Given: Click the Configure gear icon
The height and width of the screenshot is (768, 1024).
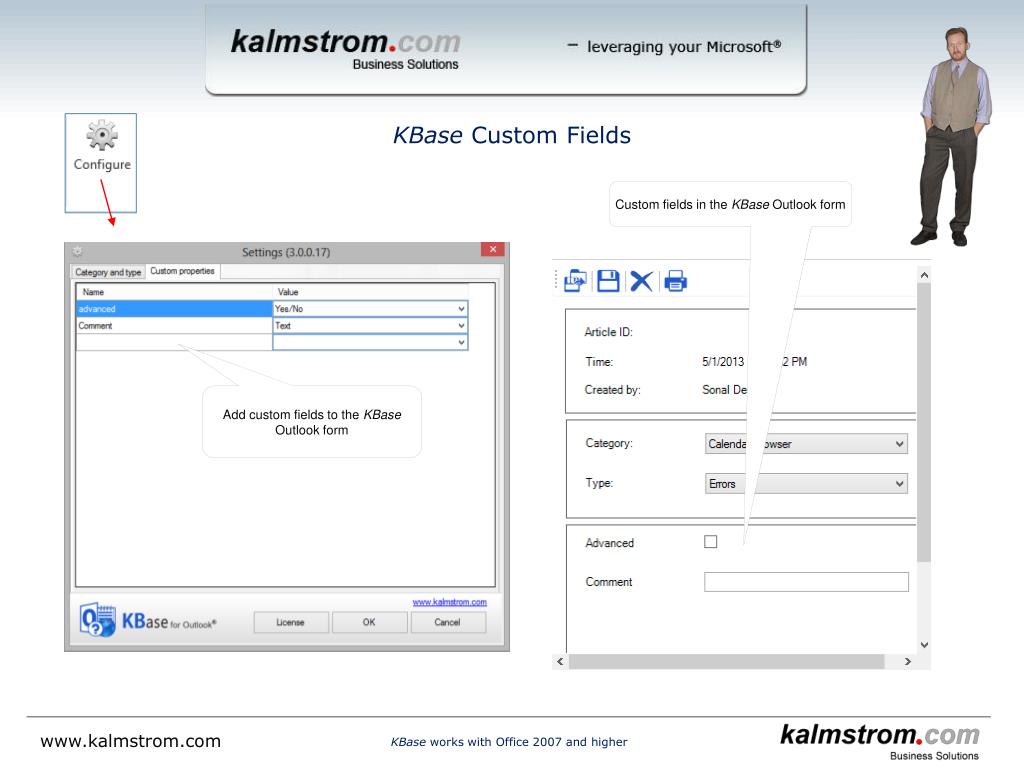Looking at the screenshot, I should 102,135.
